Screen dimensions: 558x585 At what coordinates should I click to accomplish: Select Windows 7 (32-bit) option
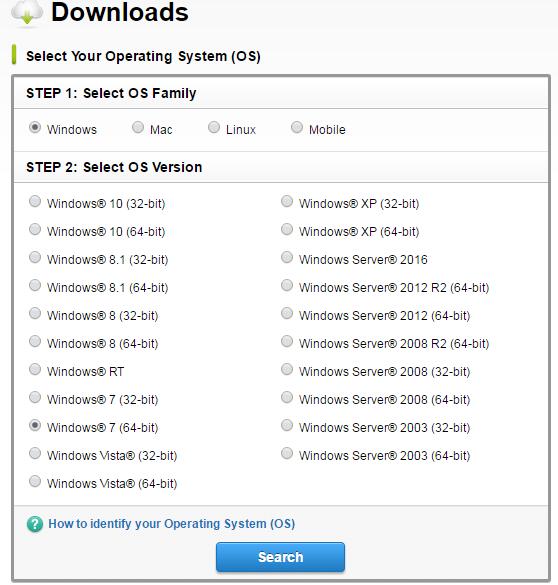[35, 397]
